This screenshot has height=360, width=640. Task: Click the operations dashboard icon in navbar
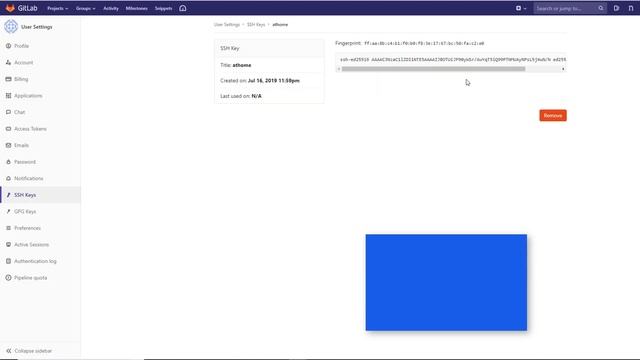pyautogui.click(x=182, y=8)
